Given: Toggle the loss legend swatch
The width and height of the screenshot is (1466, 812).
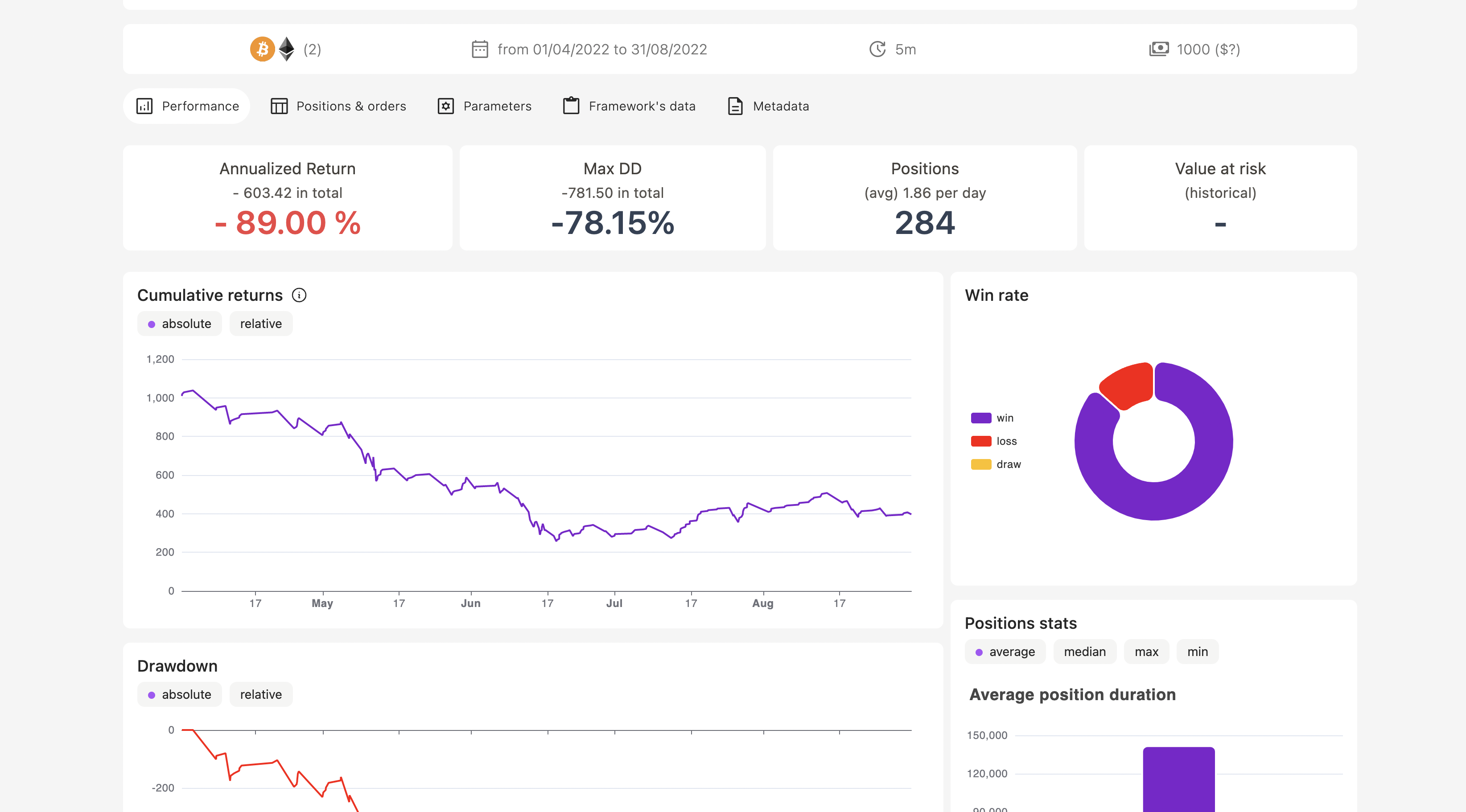Looking at the screenshot, I should click(x=980, y=441).
